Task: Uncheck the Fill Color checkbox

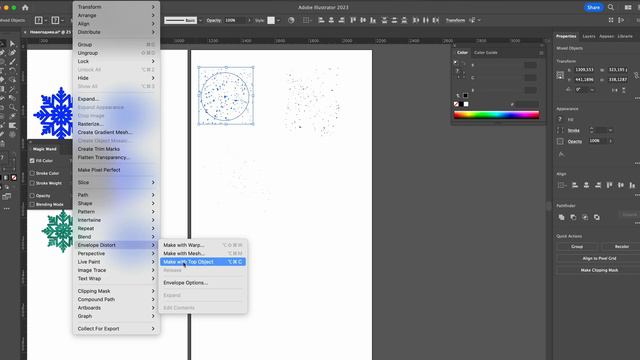Action: point(32,161)
